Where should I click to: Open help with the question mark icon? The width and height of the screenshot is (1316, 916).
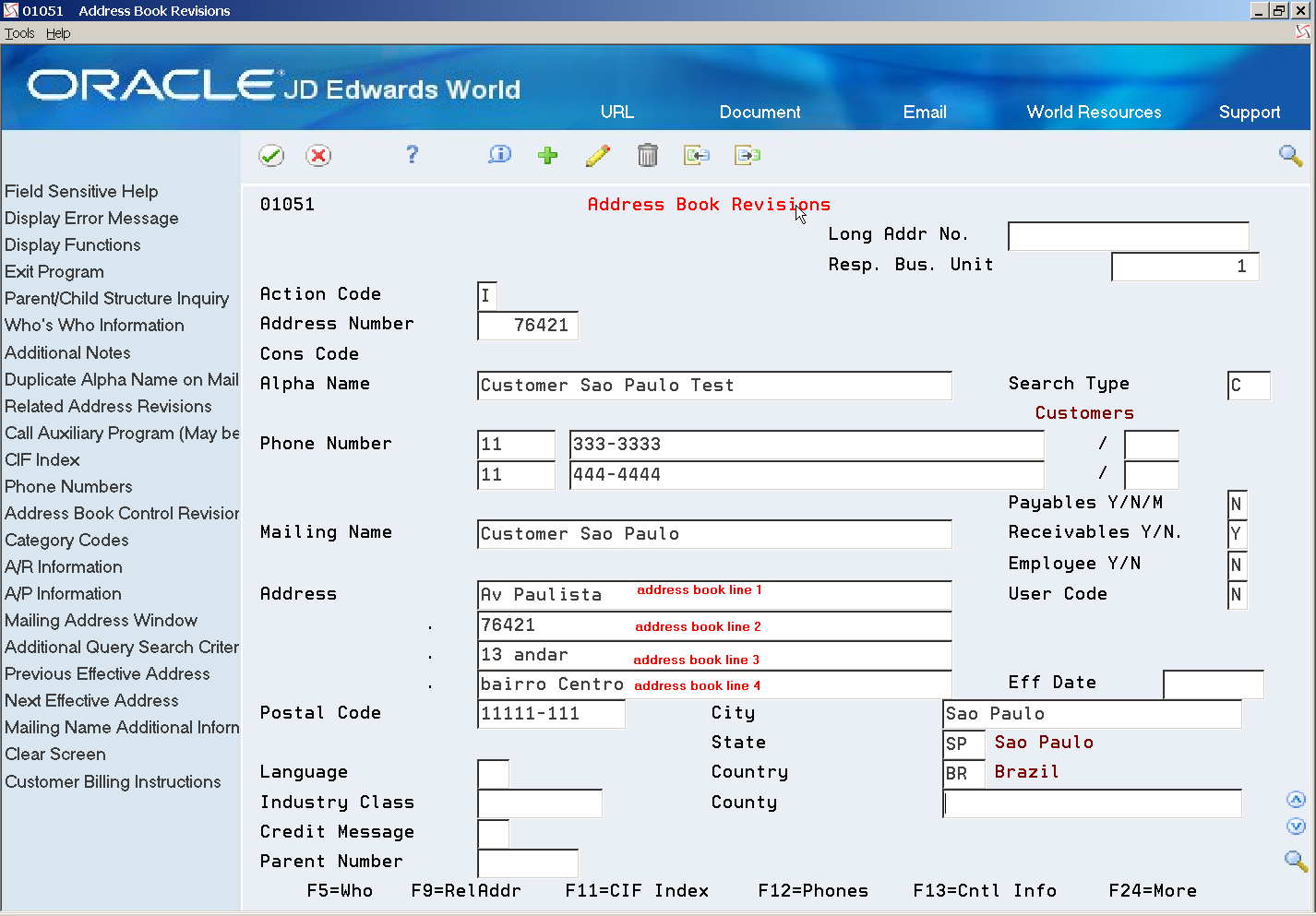412,155
